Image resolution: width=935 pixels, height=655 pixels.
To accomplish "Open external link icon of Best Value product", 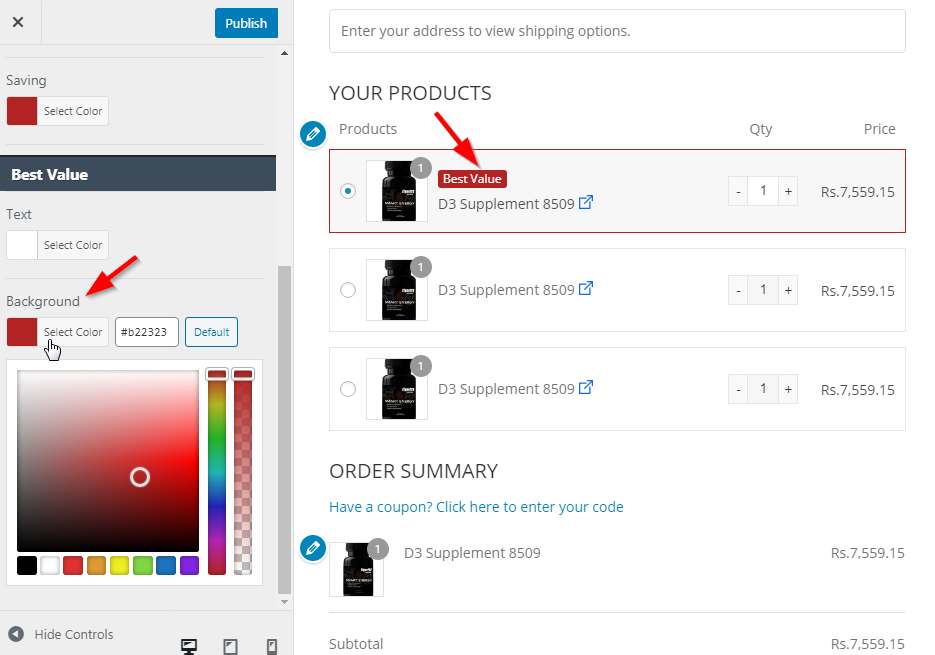I will click(x=587, y=202).
